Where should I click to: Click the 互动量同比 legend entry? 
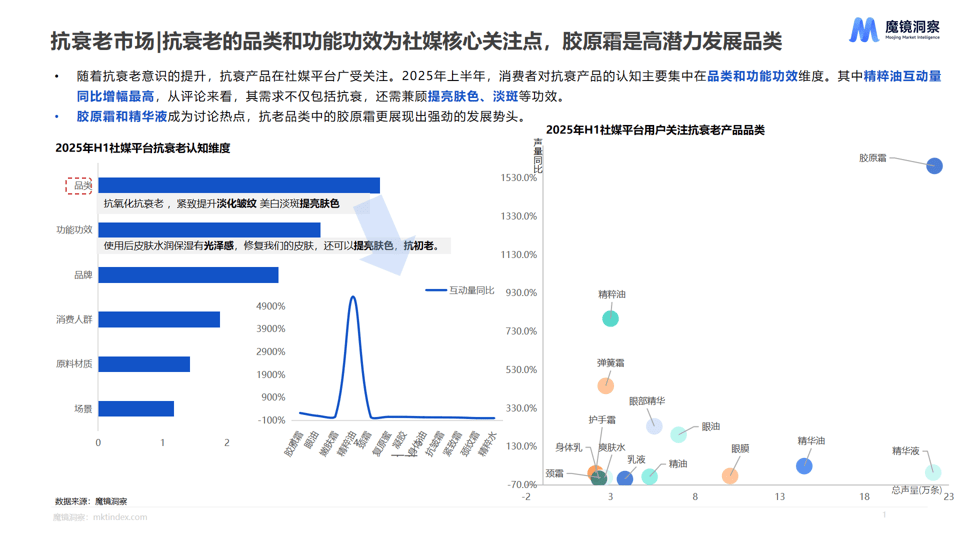point(459,290)
